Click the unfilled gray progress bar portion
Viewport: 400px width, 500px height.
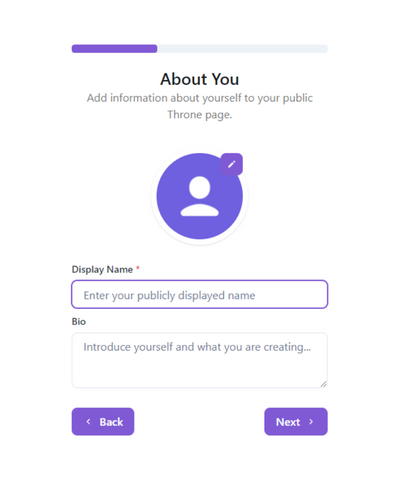[x=242, y=49]
